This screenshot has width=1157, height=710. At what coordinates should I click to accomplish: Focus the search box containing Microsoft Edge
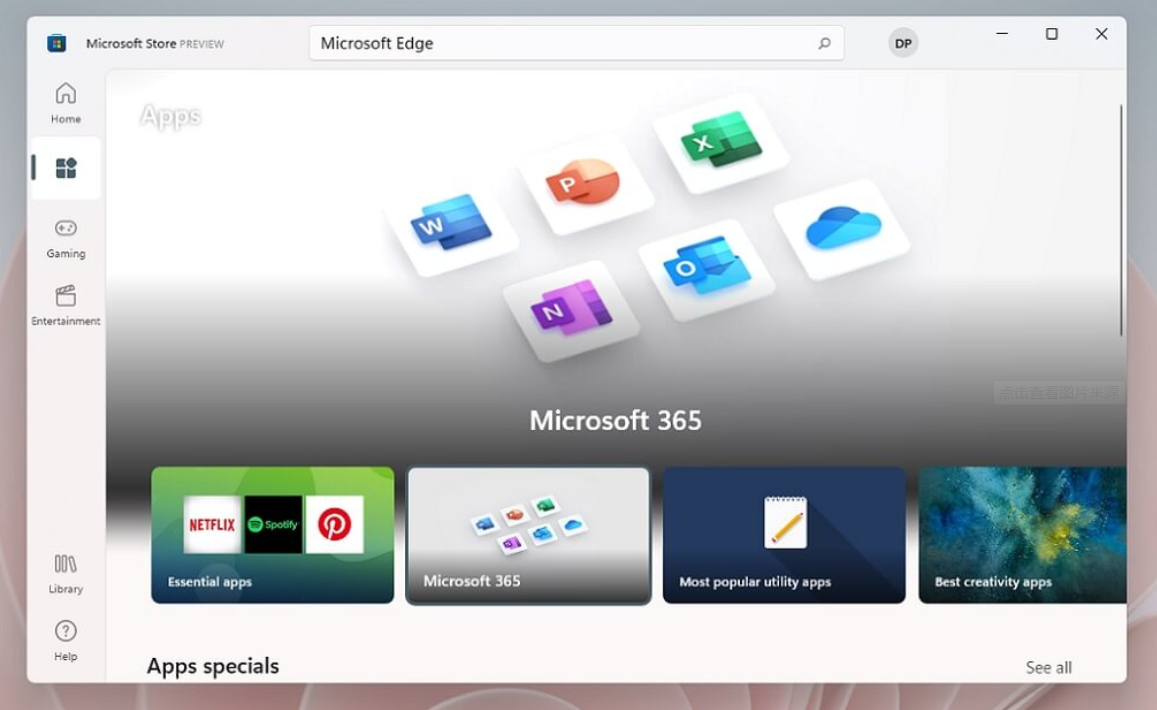pos(576,44)
